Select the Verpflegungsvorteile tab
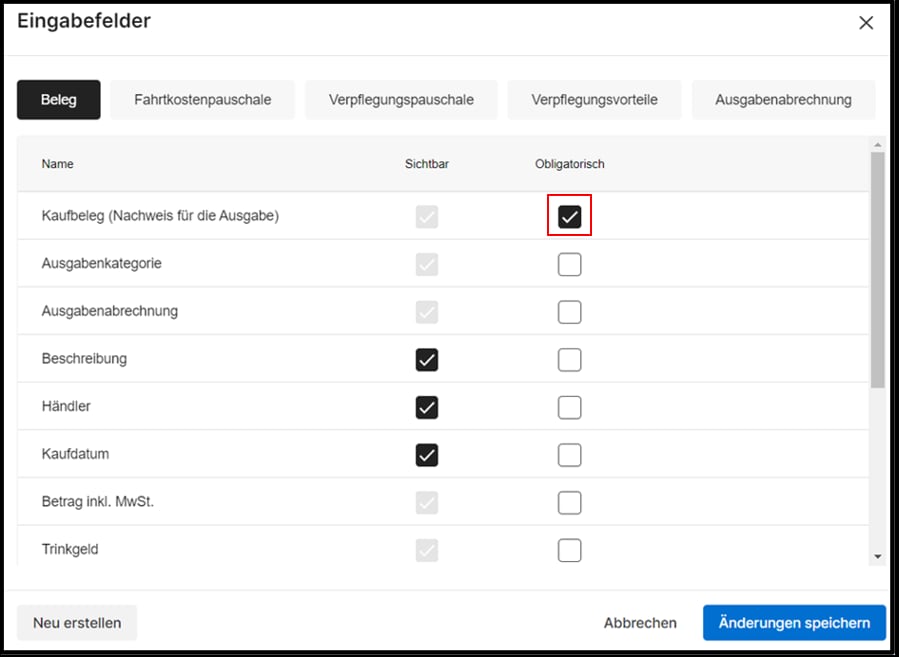This screenshot has height=657, width=899. (x=594, y=100)
